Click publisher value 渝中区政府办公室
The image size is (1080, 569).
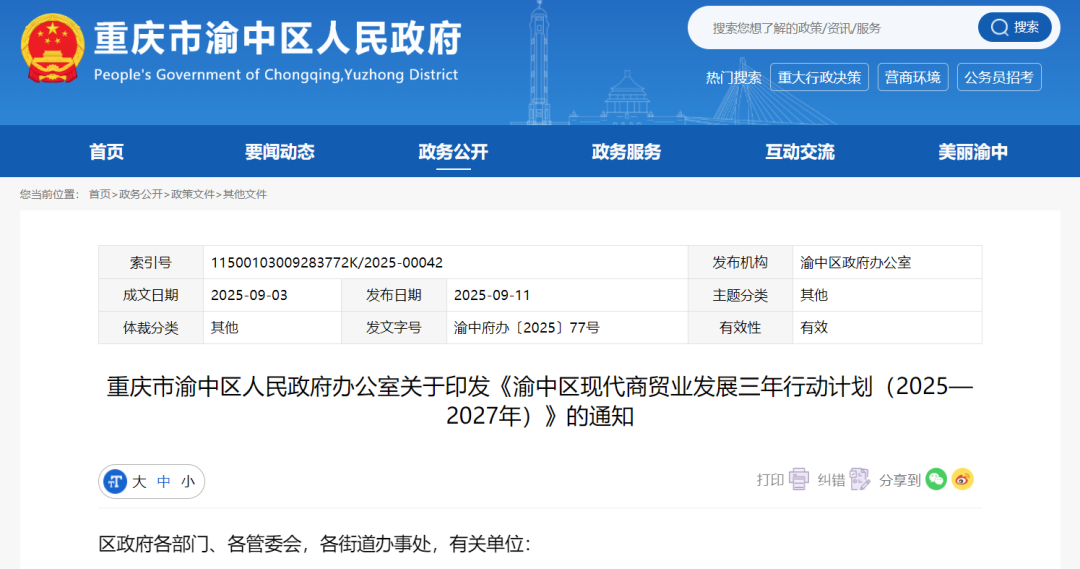pos(855,262)
